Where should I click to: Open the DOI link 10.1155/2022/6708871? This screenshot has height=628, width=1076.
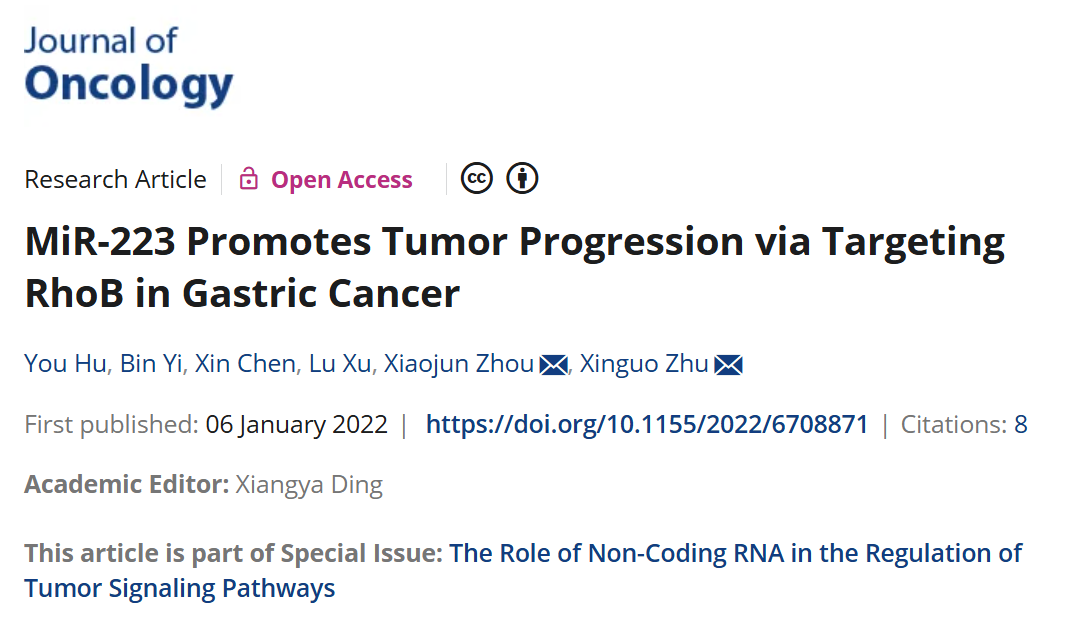[x=647, y=425]
